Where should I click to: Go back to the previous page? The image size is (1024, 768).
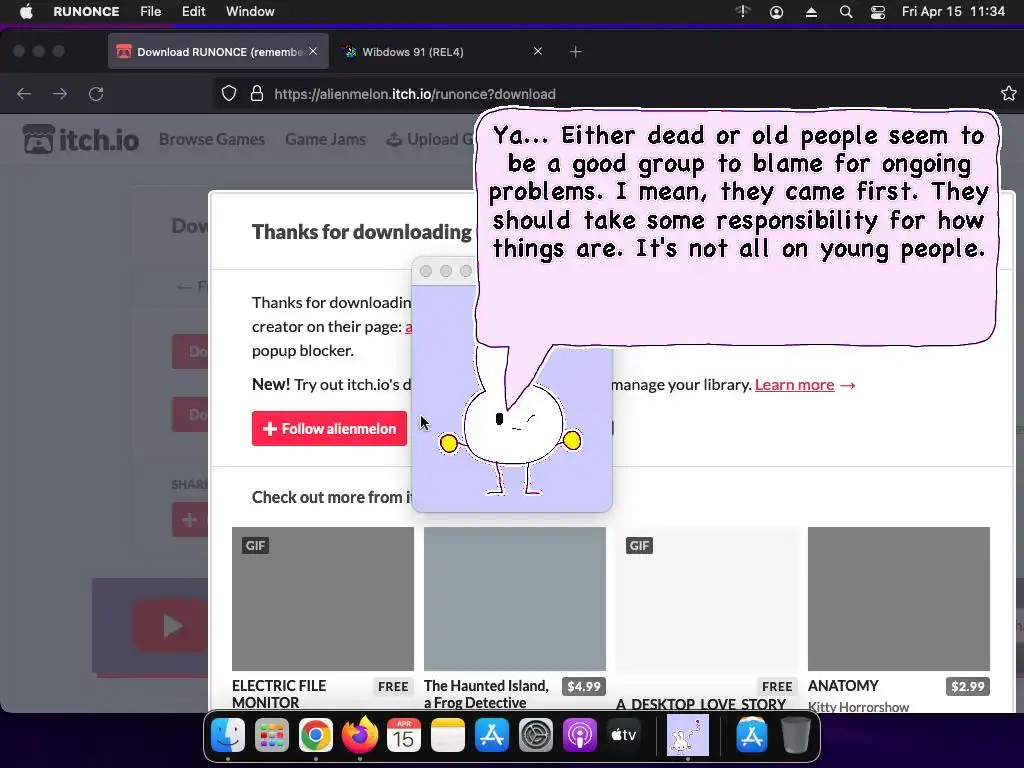[24, 94]
